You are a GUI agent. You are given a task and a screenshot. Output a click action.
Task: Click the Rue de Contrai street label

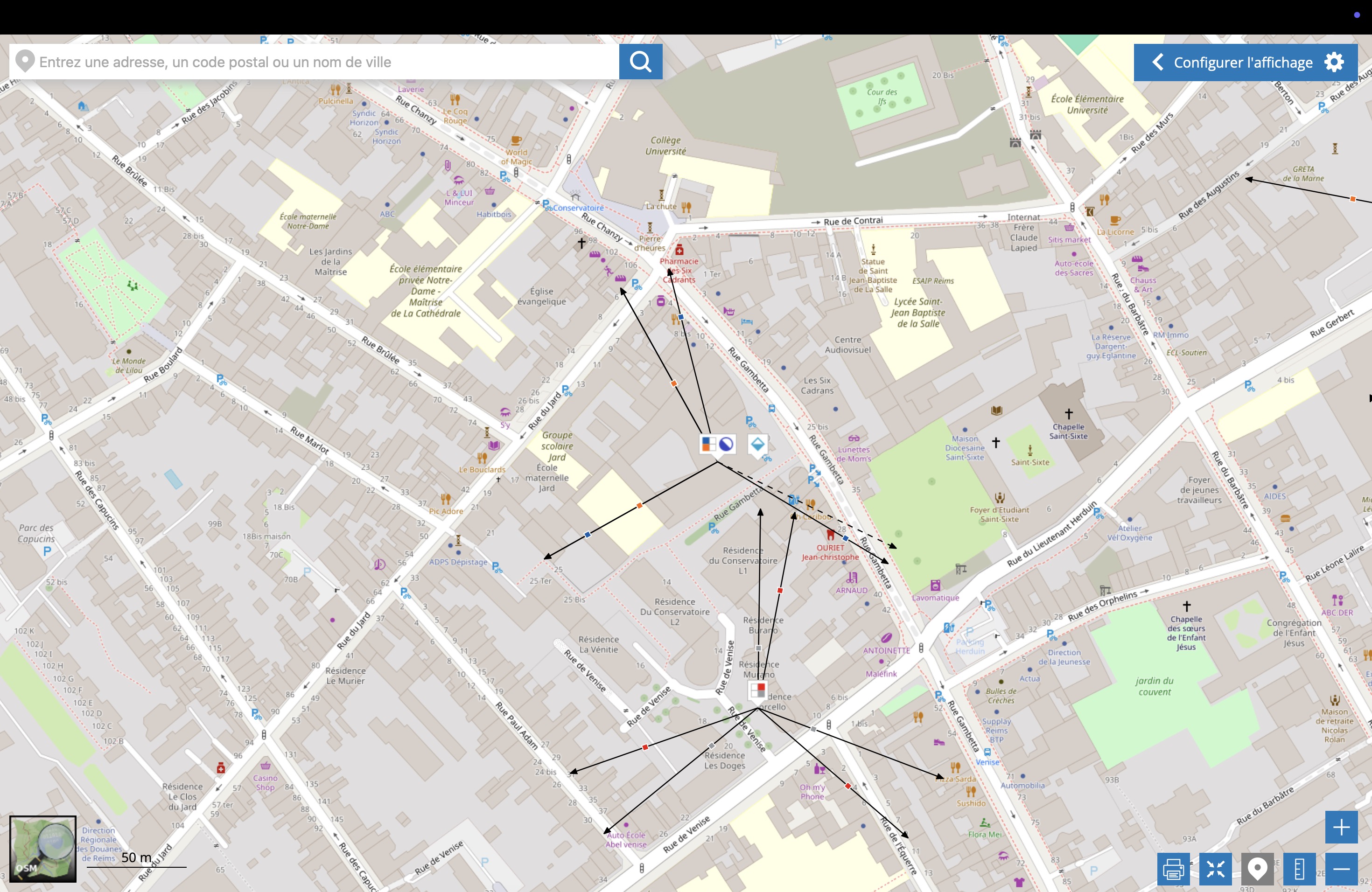click(x=853, y=221)
